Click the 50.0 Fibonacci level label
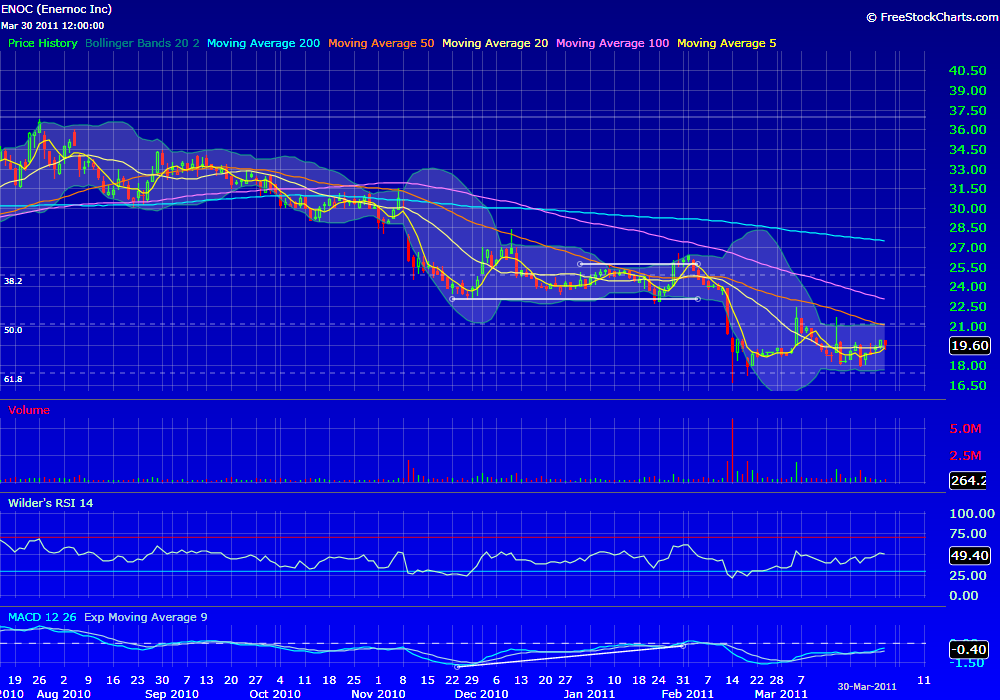 pos(13,330)
